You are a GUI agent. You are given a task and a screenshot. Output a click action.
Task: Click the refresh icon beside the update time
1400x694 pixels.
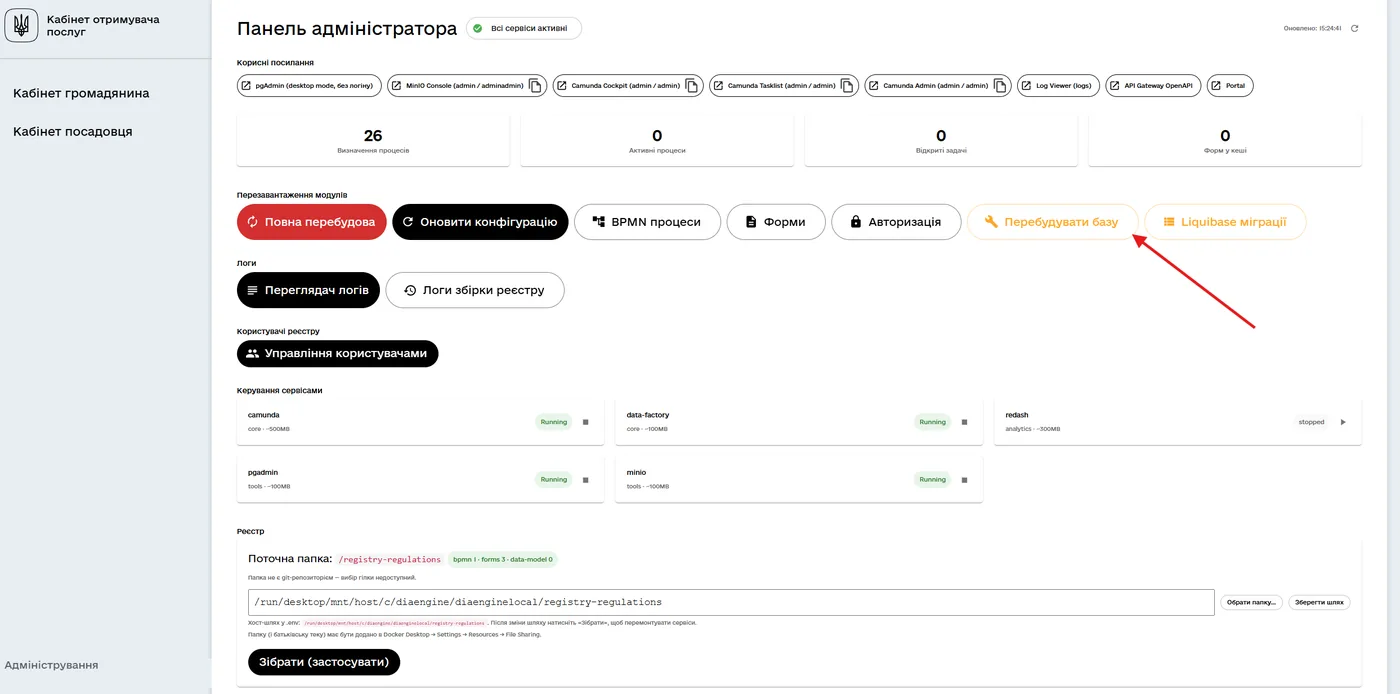[x=1355, y=28]
